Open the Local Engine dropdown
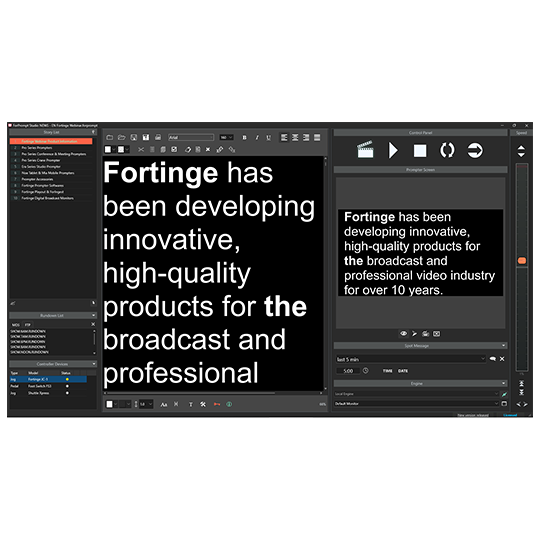This screenshot has width=540, height=540. click(x=416, y=394)
